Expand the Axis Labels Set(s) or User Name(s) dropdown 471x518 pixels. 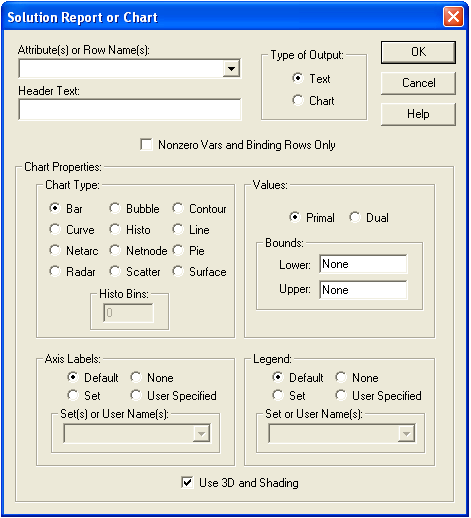(201, 433)
